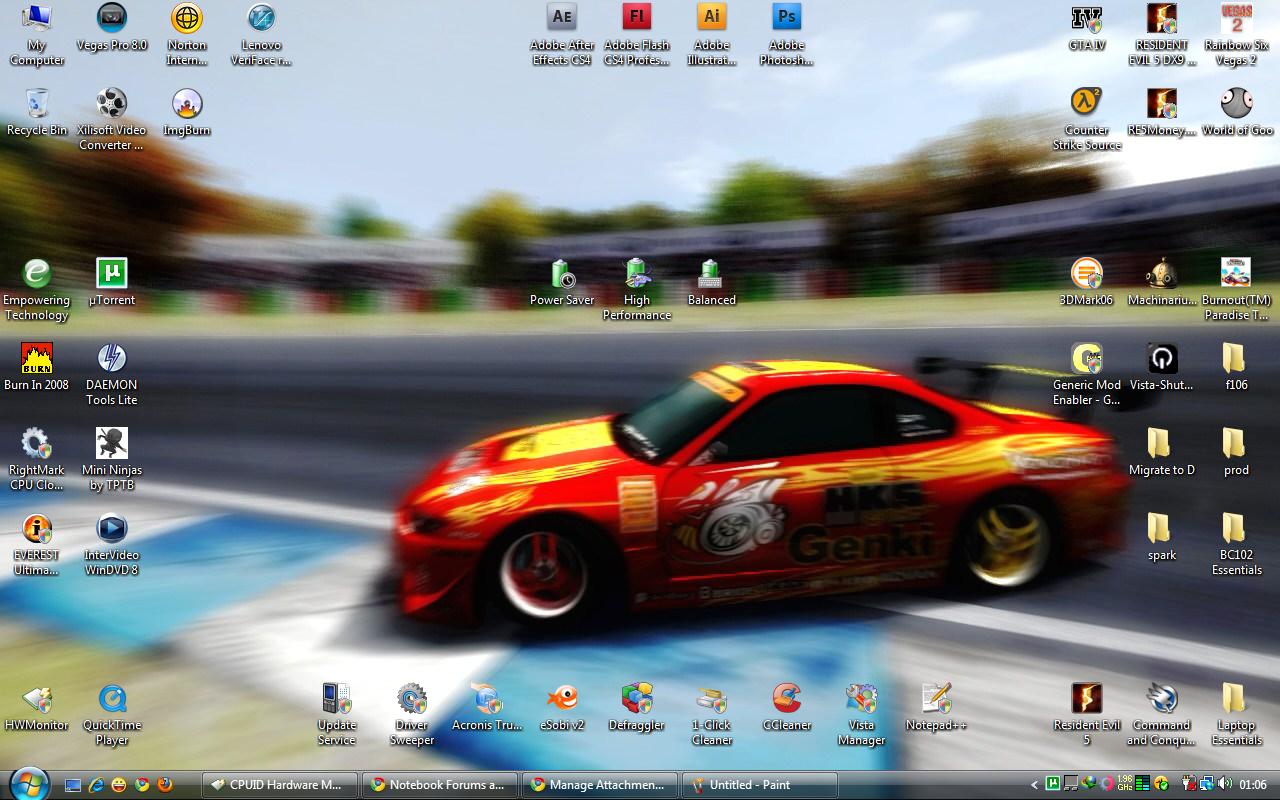Viewport: 1280px width, 800px height.
Task: Launch the HWMonitor desktop icon
Action: pyautogui.click(x=37, y=707)
